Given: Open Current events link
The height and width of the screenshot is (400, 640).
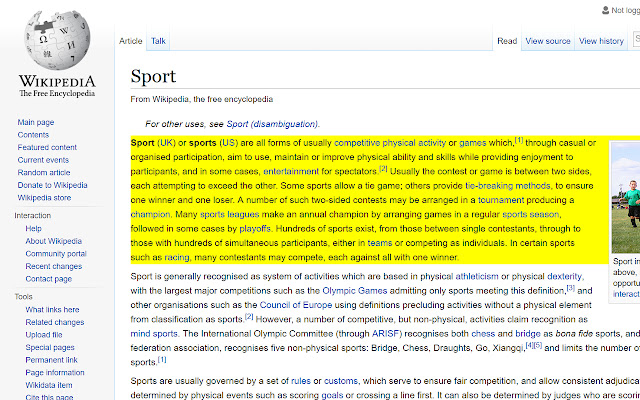Looking at the screenshot, I should pos(43,160).
